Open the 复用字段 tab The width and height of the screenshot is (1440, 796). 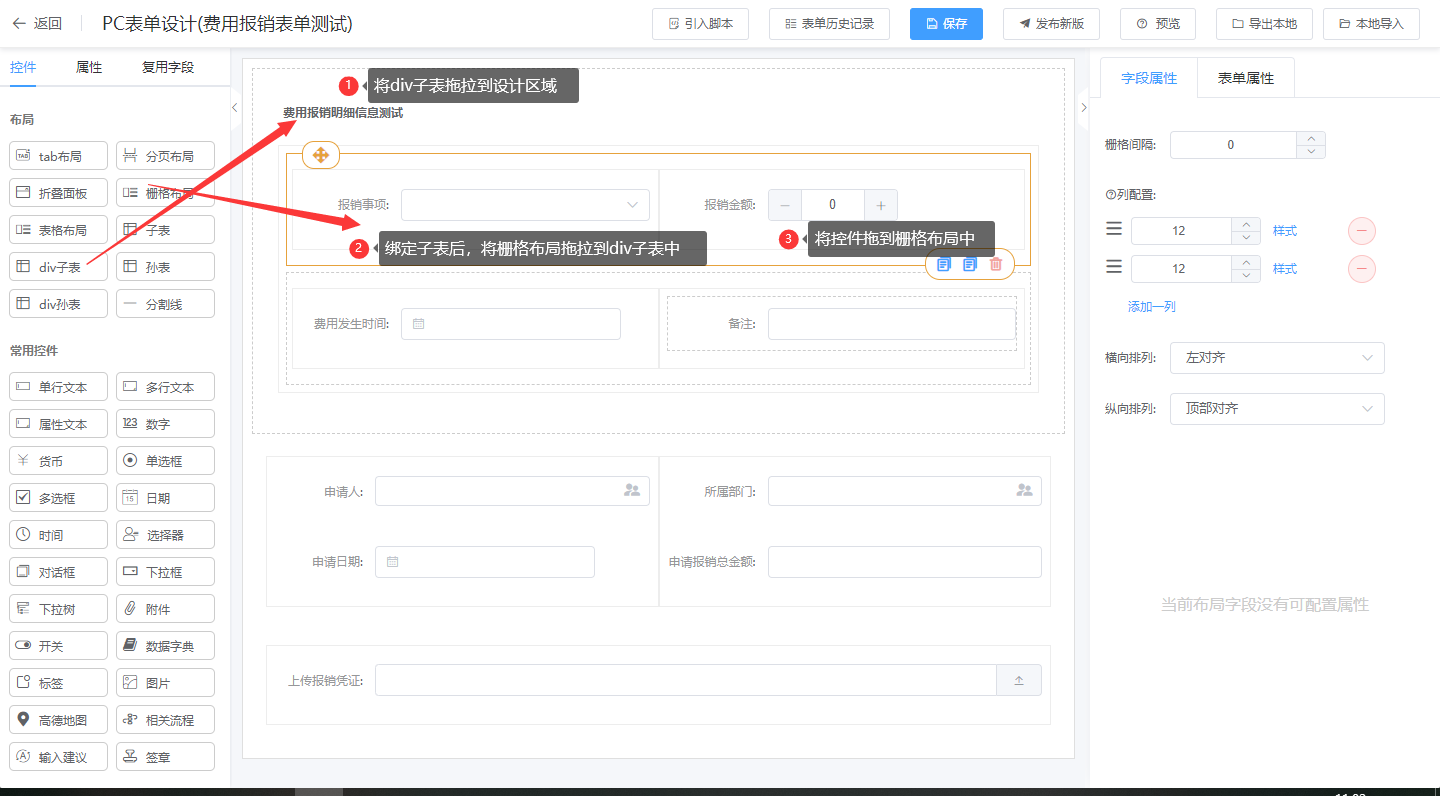[167, 68]
